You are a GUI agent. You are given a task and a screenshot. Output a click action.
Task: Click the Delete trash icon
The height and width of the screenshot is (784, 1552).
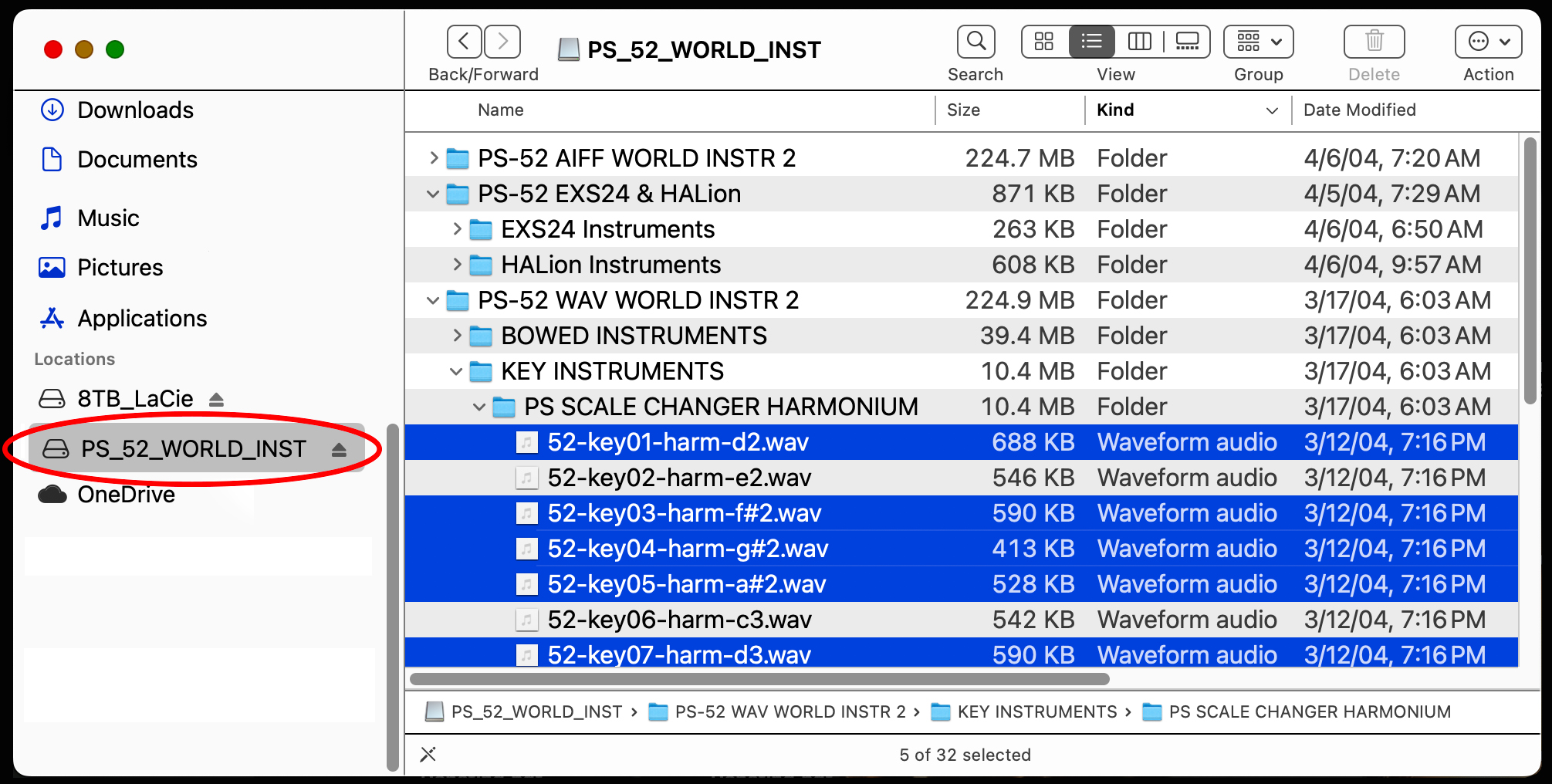click(1374, 42)
